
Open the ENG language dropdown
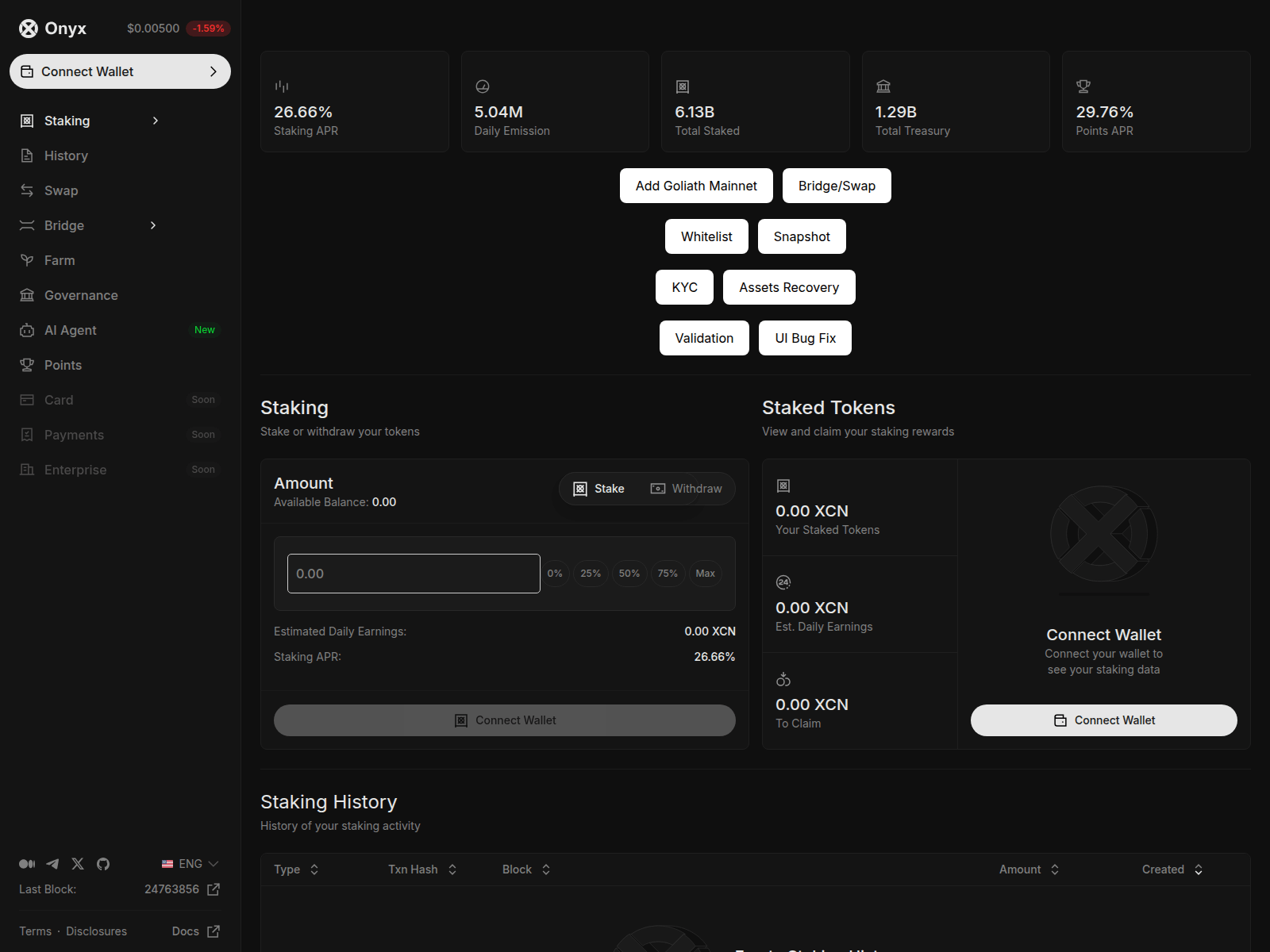pyautogui.click(x=190, y=864)
